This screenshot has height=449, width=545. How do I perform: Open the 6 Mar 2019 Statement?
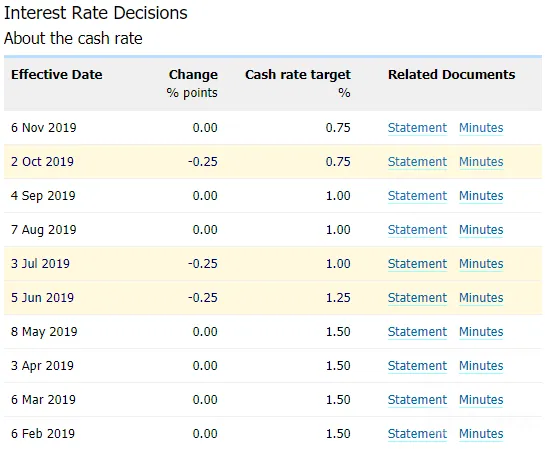tap(417, 400)
